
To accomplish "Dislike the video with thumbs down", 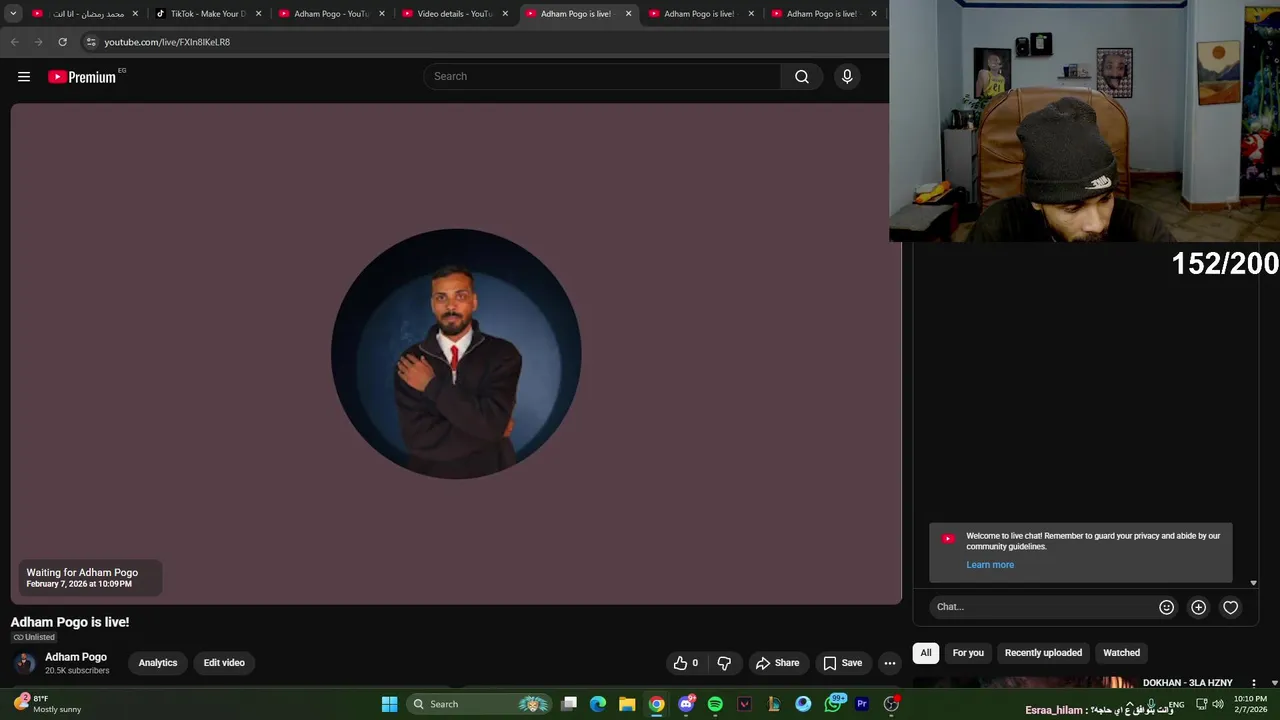I will point(724,663).
